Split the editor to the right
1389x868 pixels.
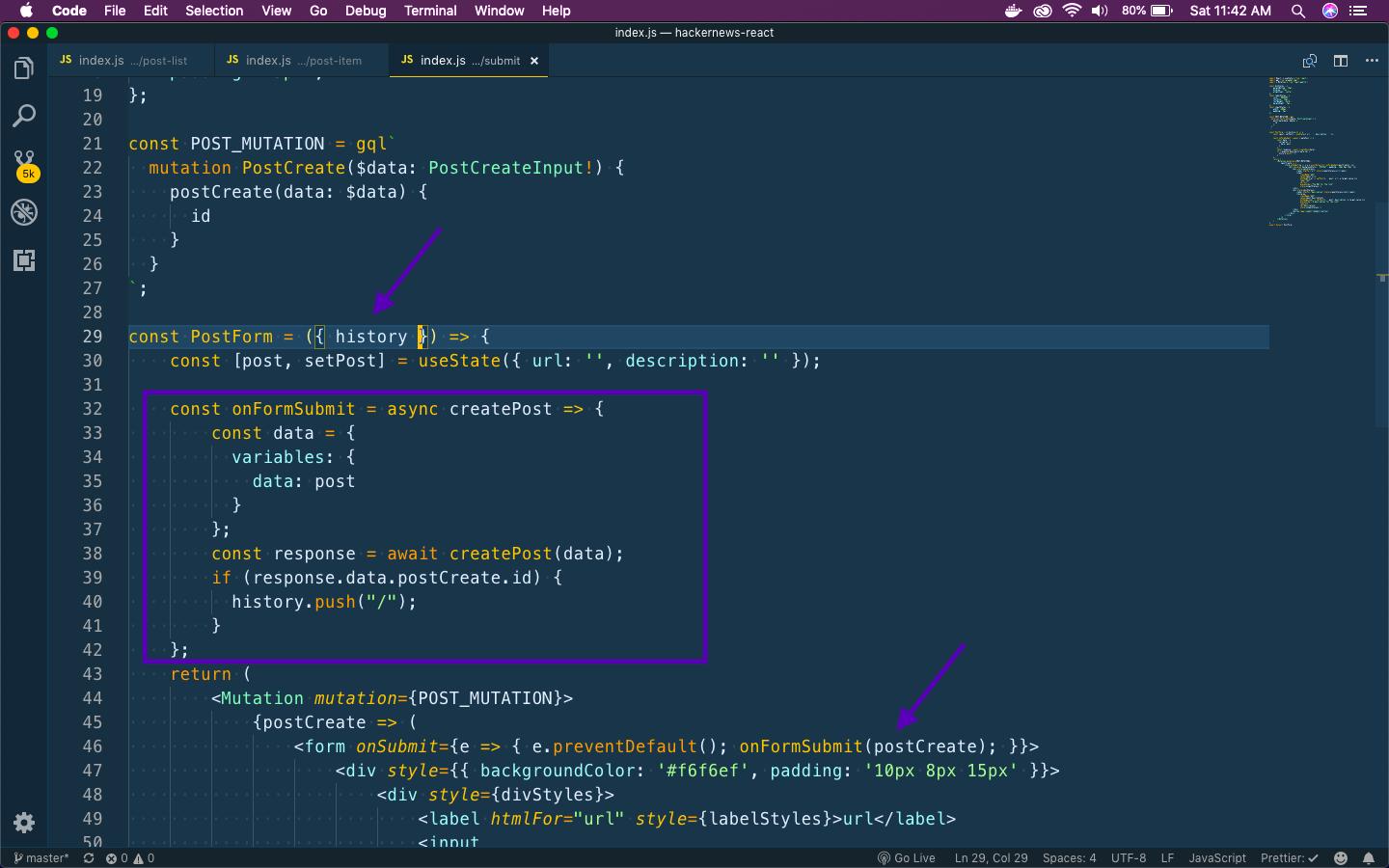1341,61
